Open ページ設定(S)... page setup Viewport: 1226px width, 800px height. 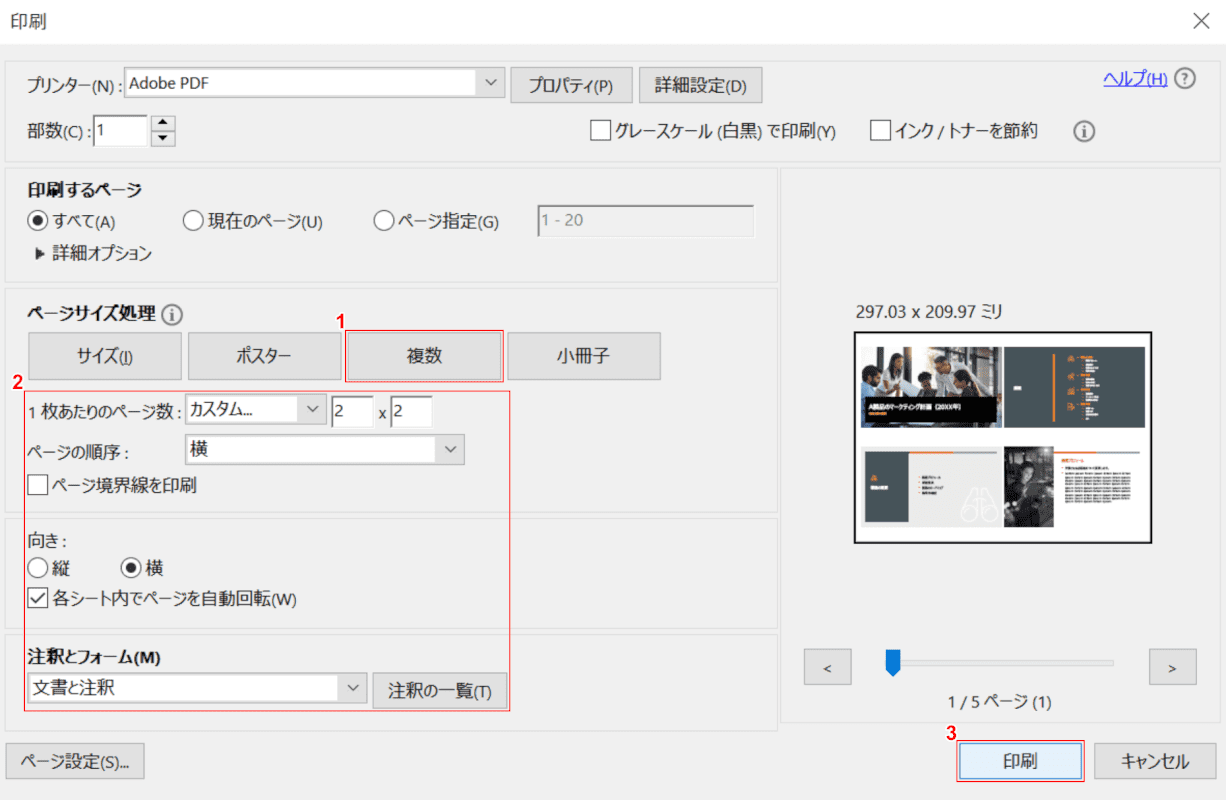click(x=75, y=761)
